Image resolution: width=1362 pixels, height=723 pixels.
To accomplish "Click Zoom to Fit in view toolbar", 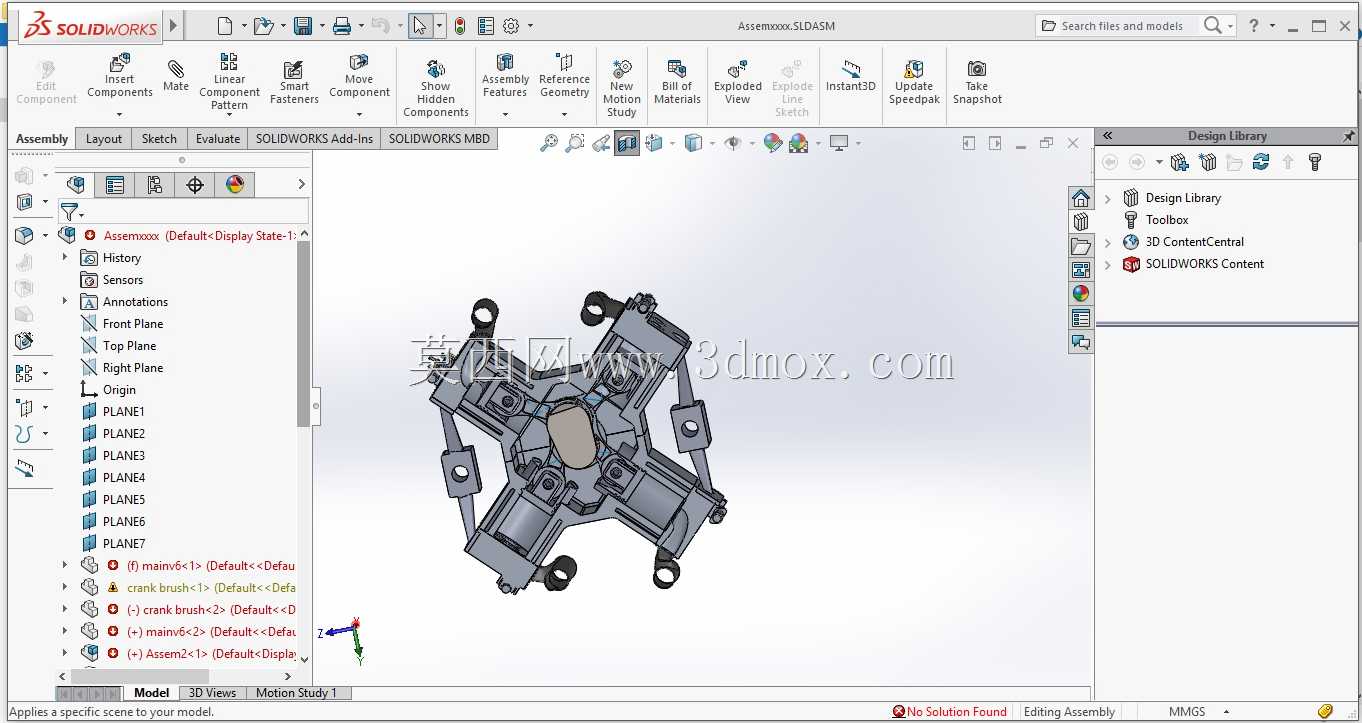I will [x=549, y=143].
